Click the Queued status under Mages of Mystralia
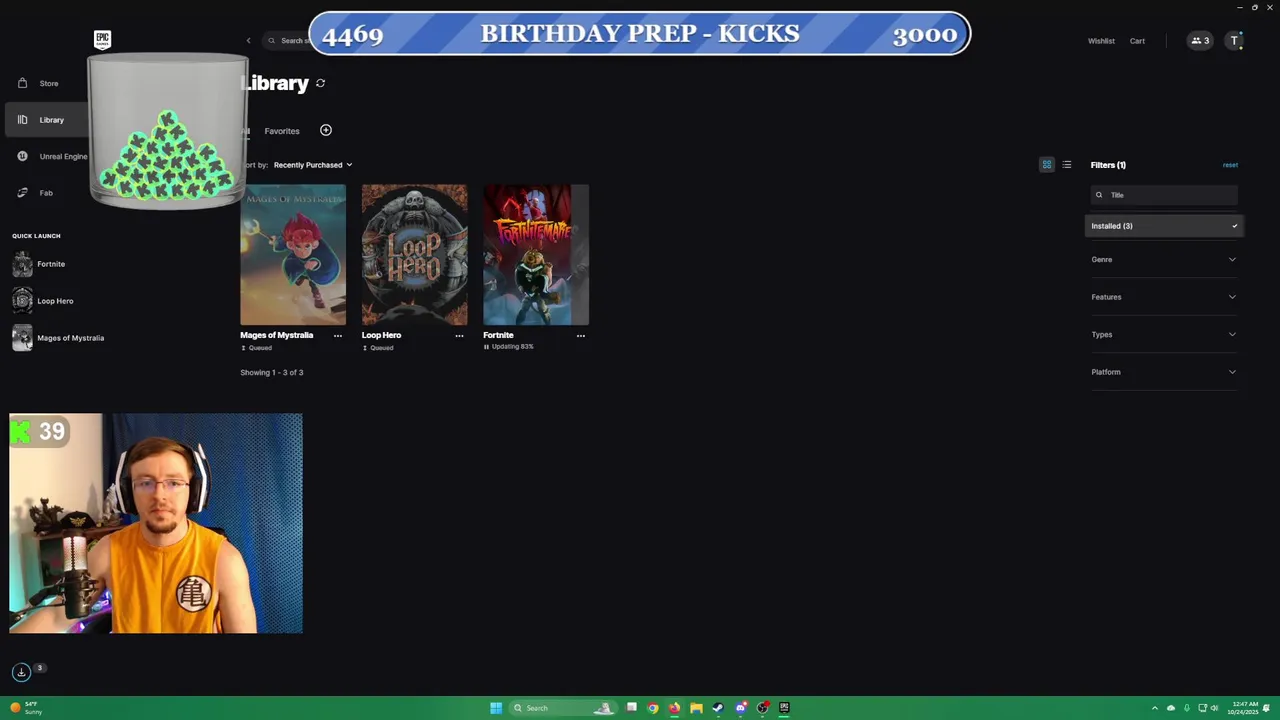Screen dimensions: 1280x720 pyautogui.click(x=256, y=348)
